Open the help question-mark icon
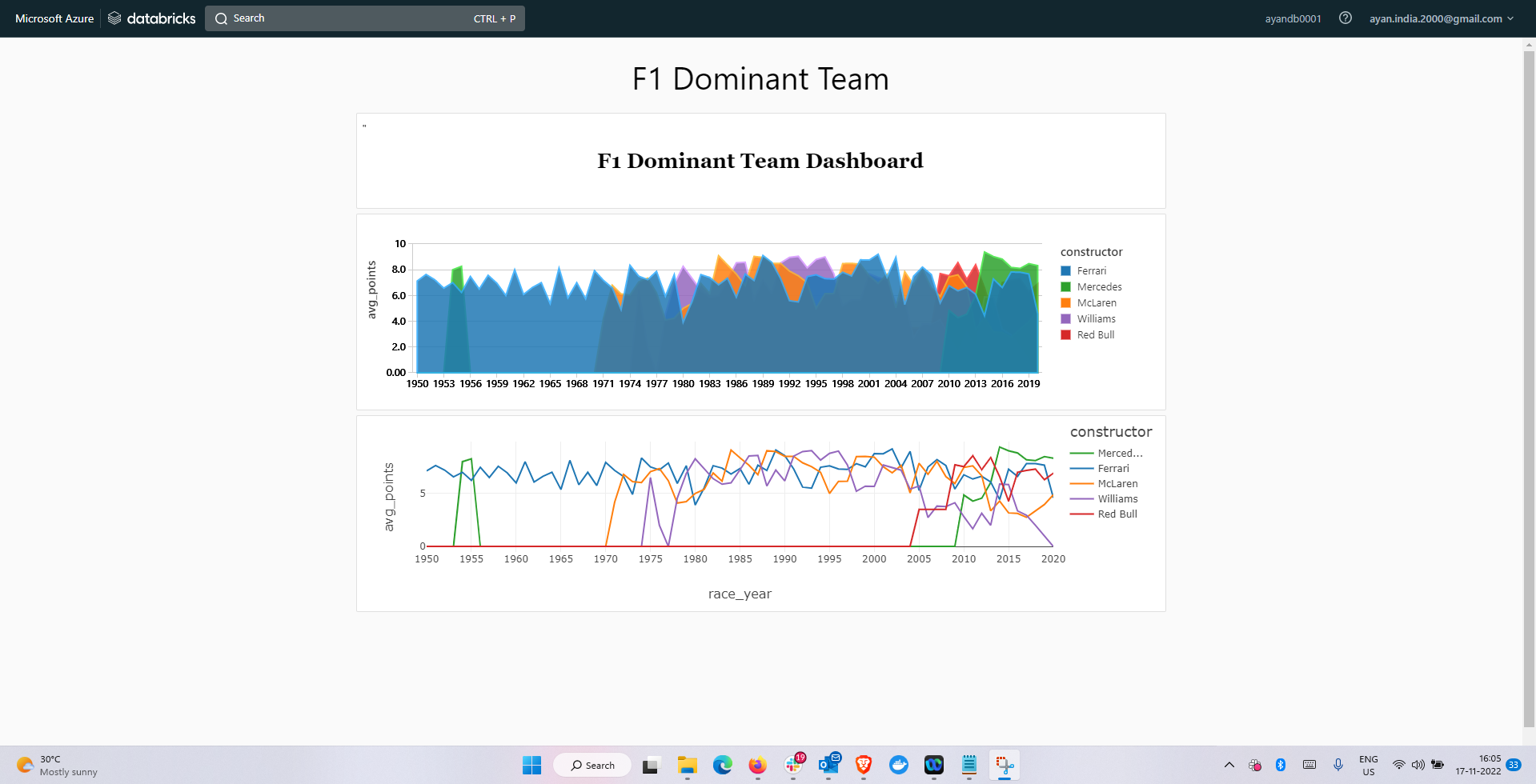Image resolution: width=1536 pixels, height=784 pixels. coord(1345,18)
